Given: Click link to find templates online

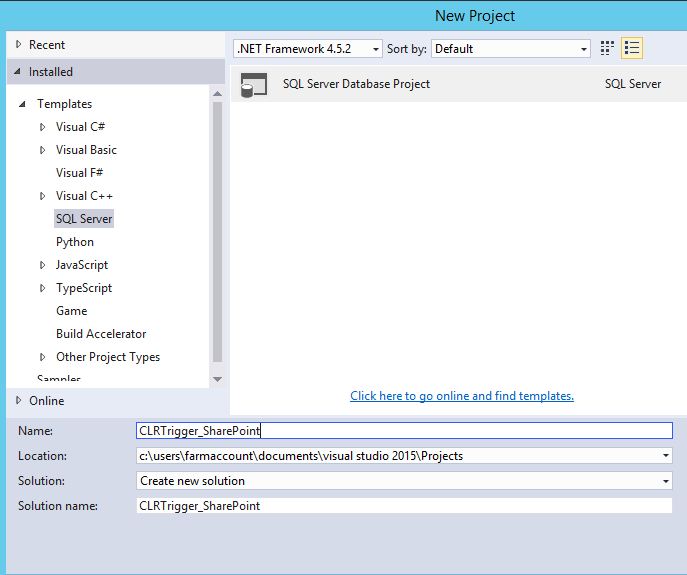Looking at the screenshot, I should click(462, 396).
